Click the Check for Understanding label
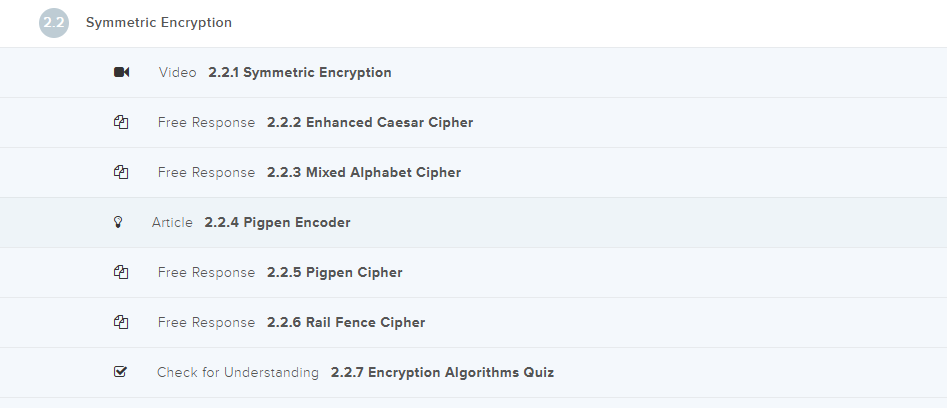The image size is (947, 408). click(x=237, y=372)
